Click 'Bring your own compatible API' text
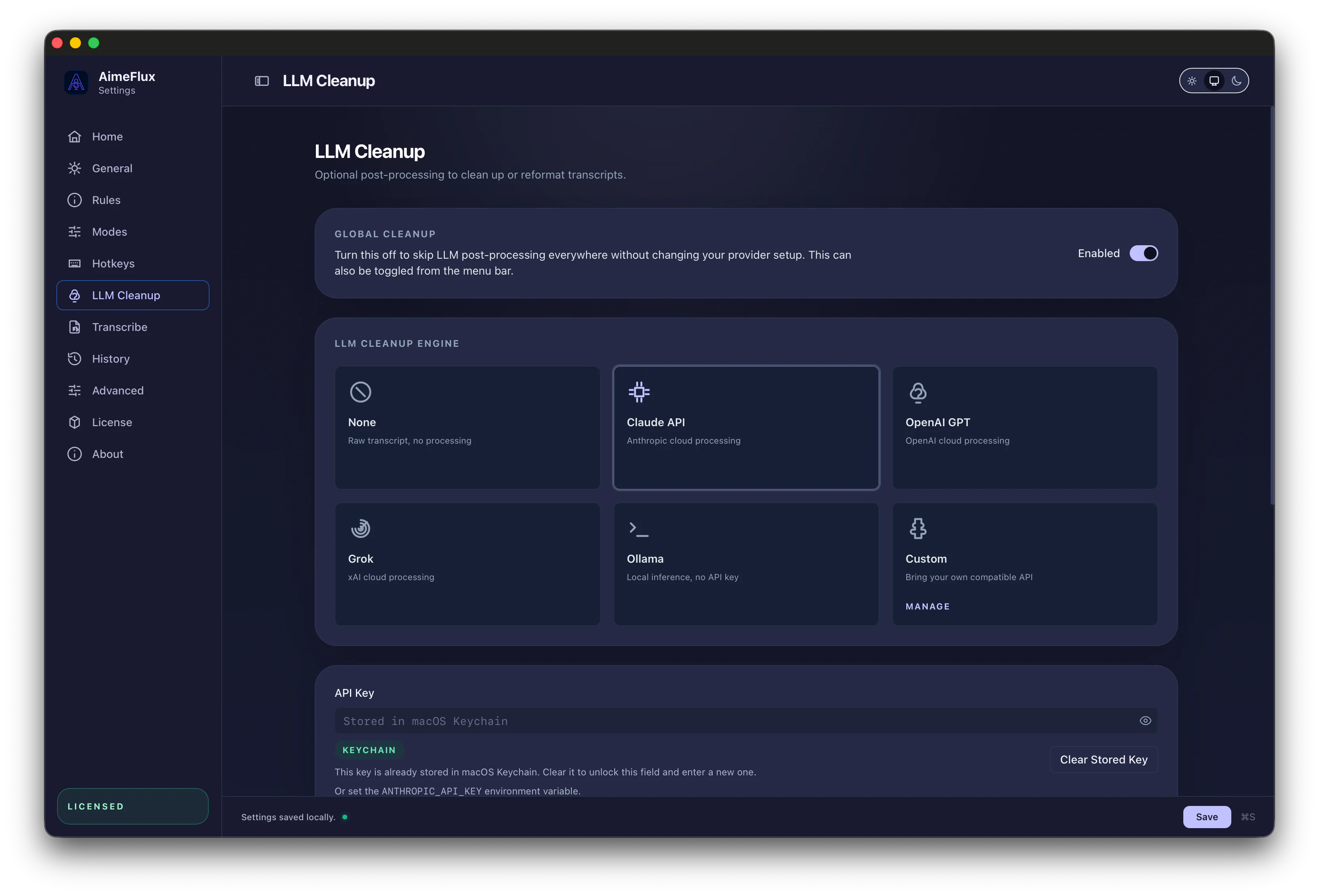1319x896 pixels. (x=969, y=578)
